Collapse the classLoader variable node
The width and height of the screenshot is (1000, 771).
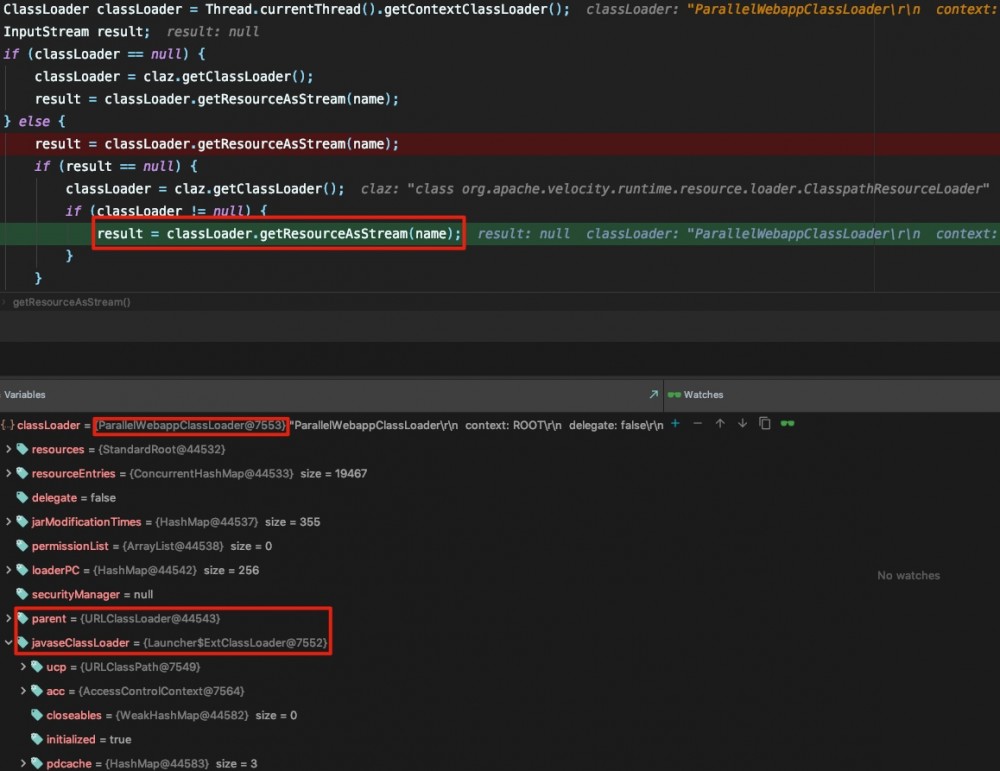point(6,424)
